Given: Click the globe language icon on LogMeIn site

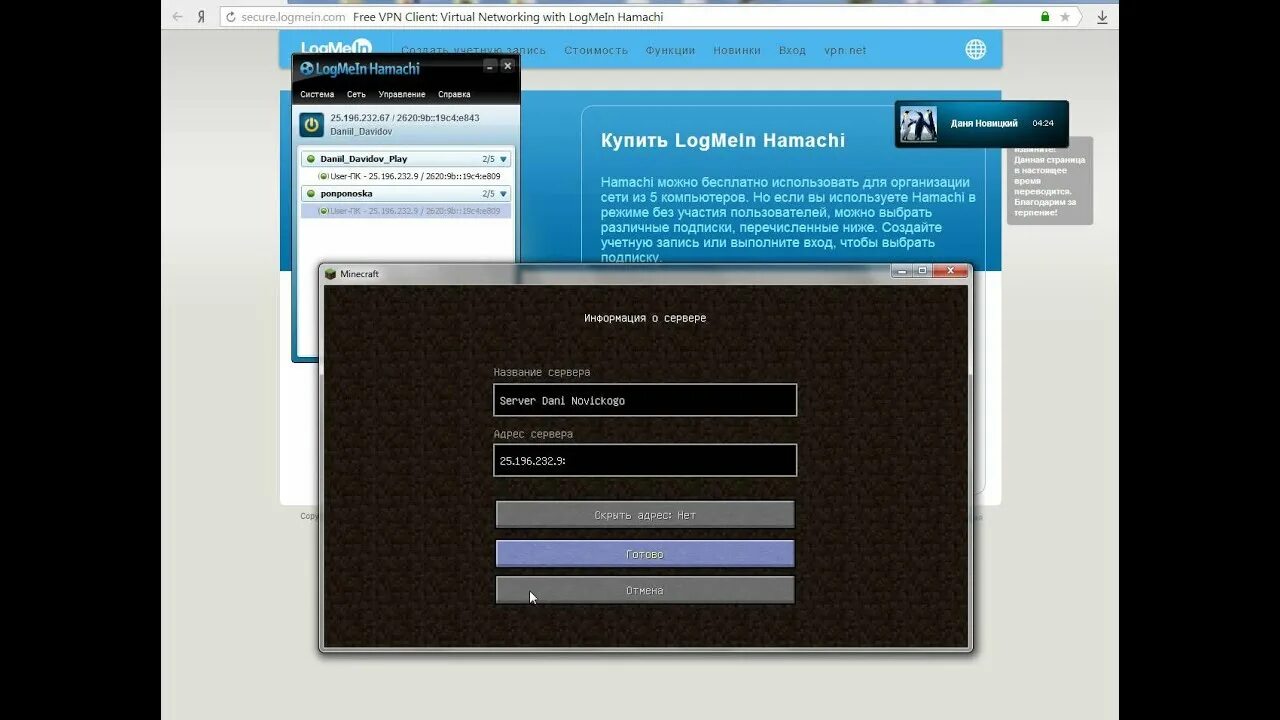Looking at the screenshot, I should 976,49.
